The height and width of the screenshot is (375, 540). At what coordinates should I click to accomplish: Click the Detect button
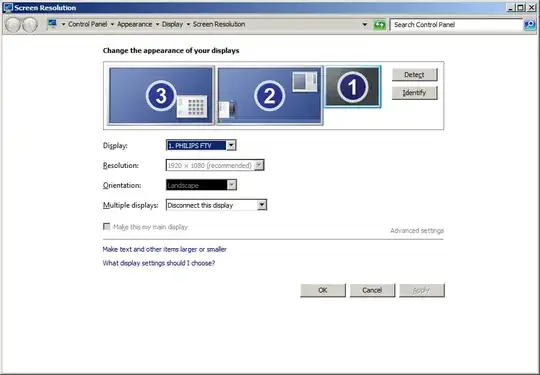[415, 74]
